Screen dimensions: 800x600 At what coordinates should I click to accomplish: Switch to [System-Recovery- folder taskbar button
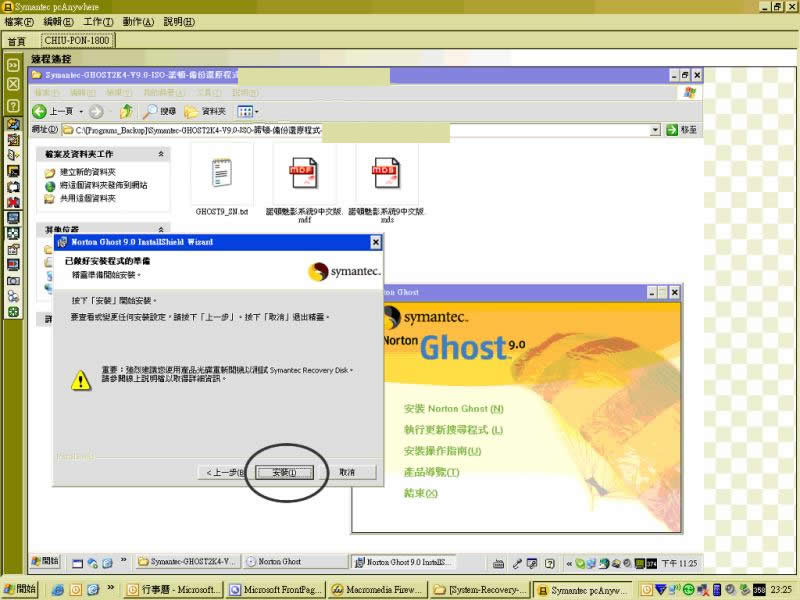tap(480, 590)
